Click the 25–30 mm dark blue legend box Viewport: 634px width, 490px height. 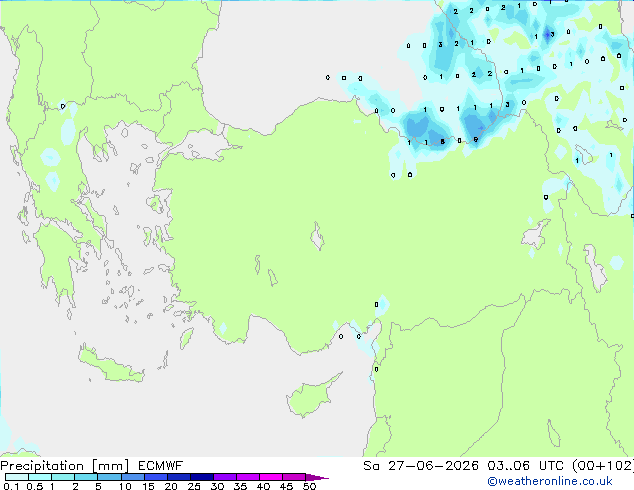point(201,477)
